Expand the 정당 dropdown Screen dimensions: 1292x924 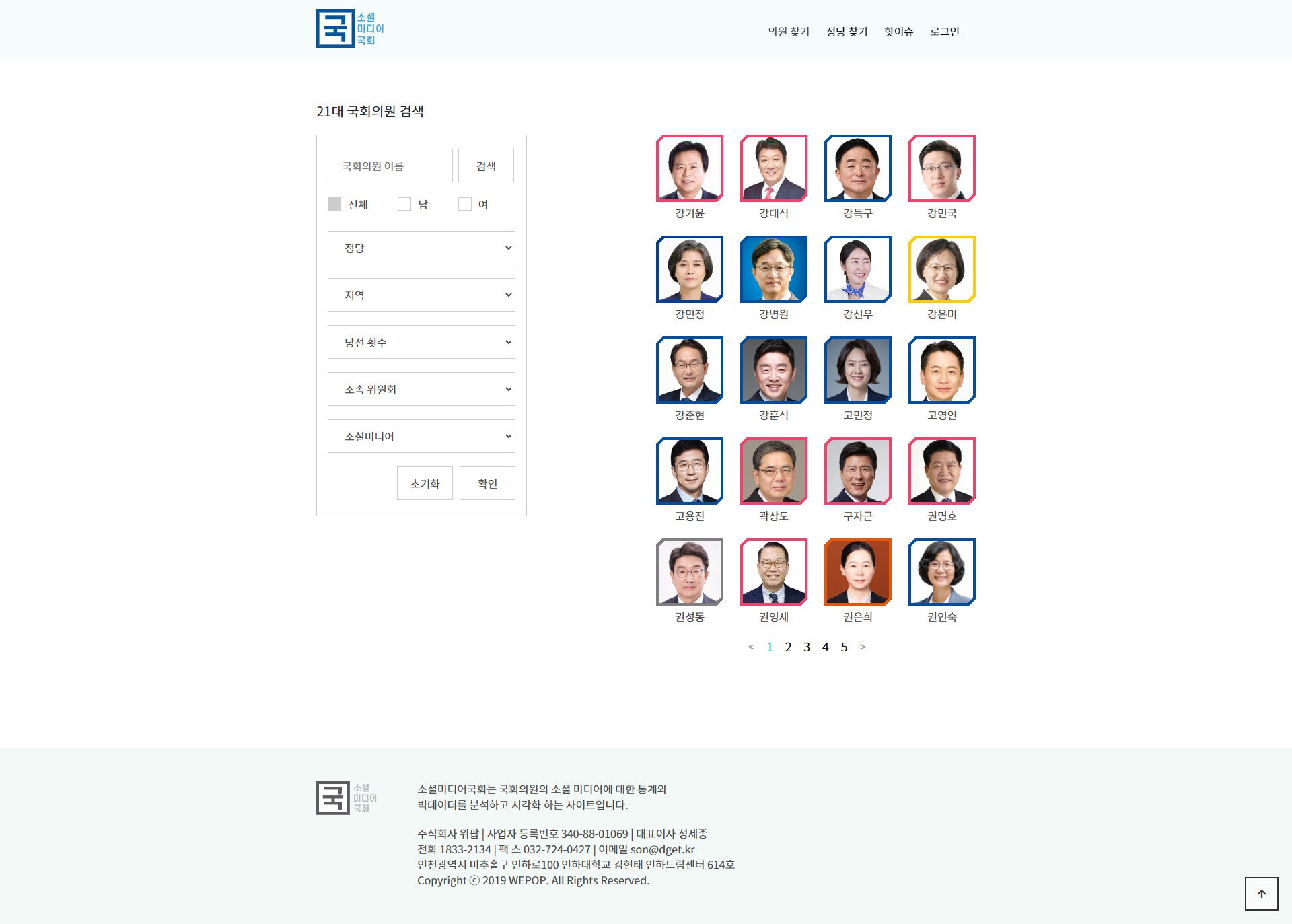[421, 248]
